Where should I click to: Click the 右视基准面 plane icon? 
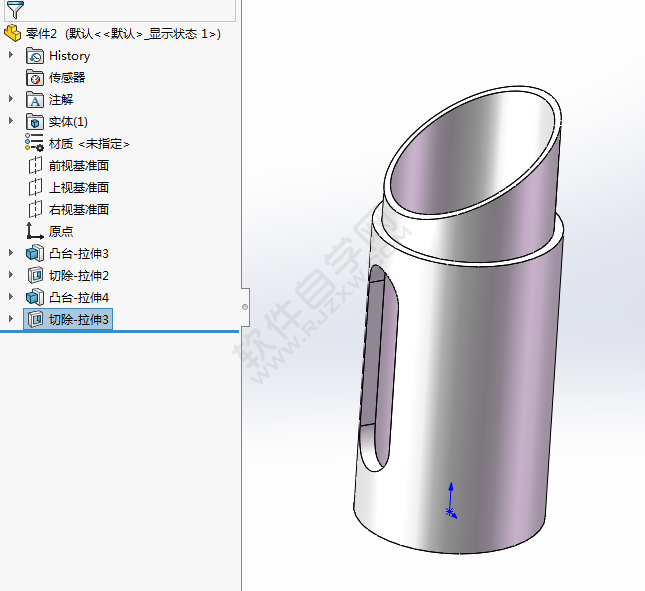(x=35, y=209)
